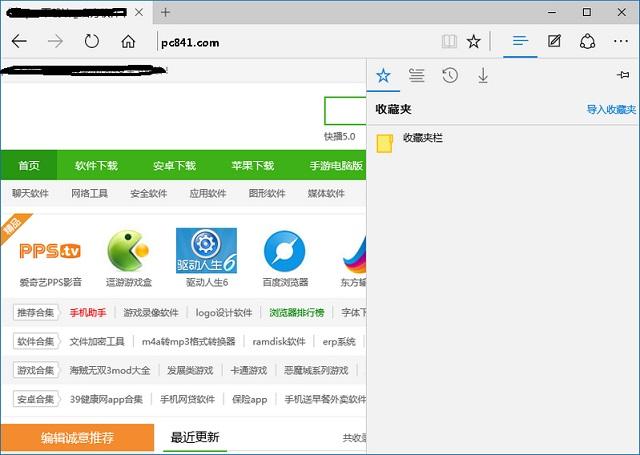Switch to the History tab
The image size is (640, 455).
(450, 75)
